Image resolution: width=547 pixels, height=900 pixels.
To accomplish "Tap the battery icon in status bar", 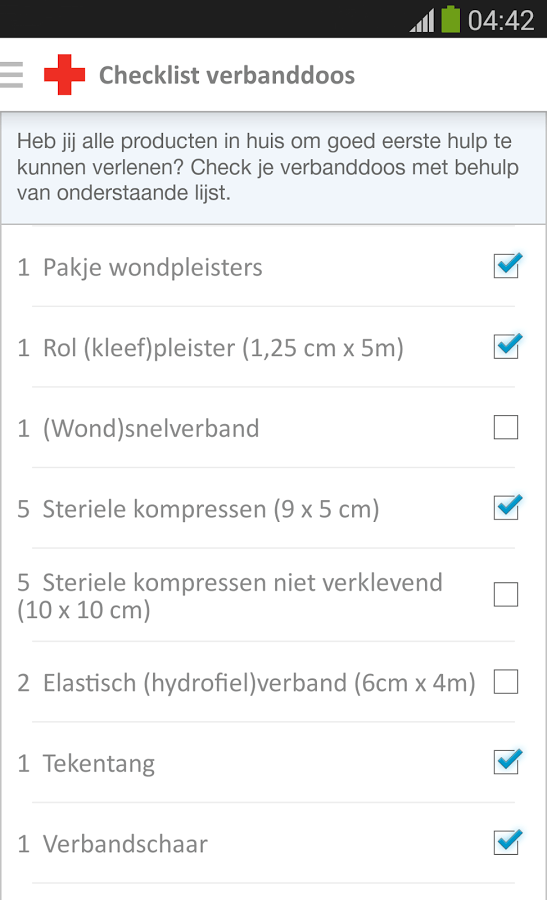I will pyautogui.click(x=451, y=19).
